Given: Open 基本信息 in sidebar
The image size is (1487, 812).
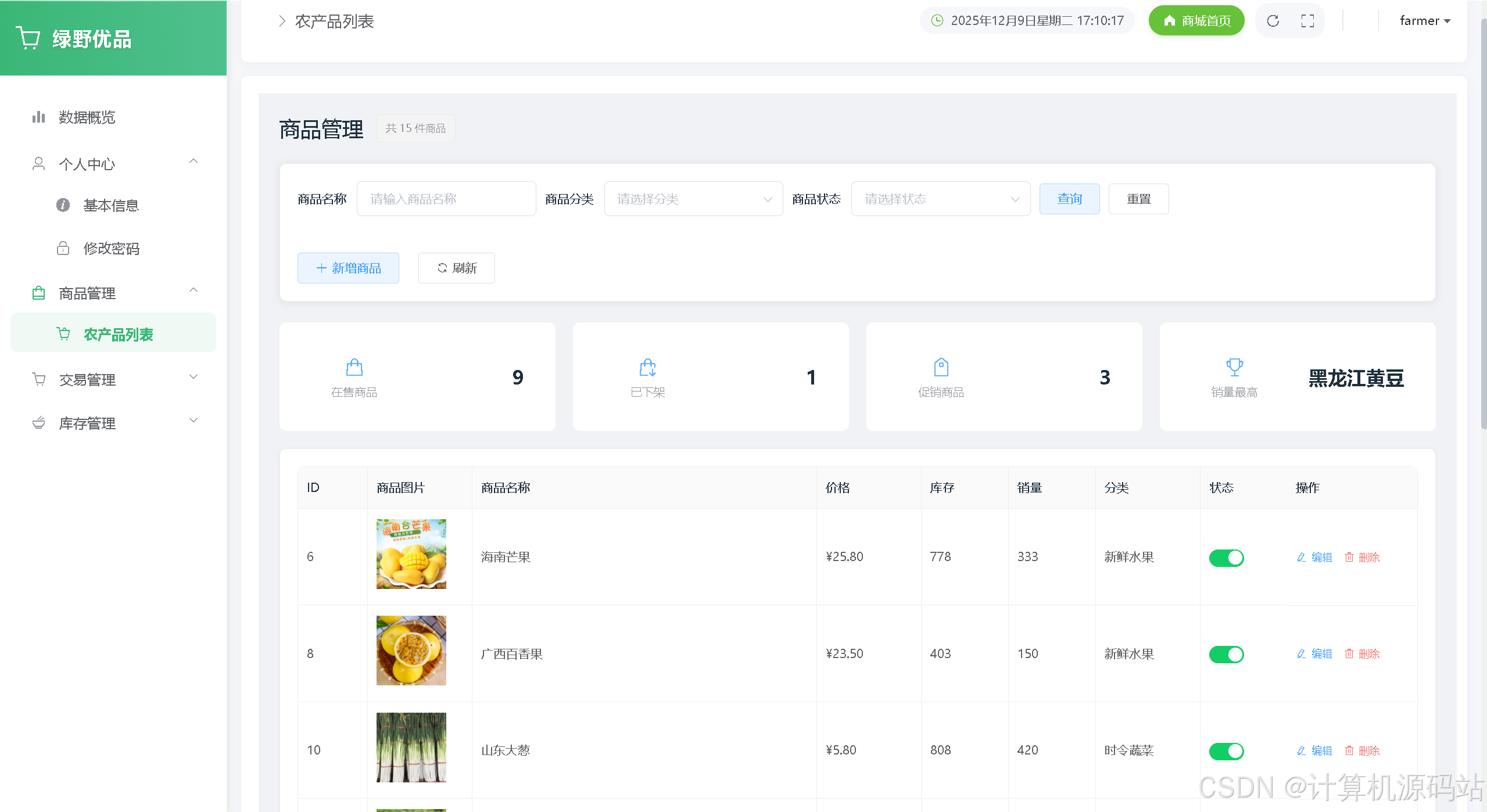Looking at the screenshot, I should [111, 206].
